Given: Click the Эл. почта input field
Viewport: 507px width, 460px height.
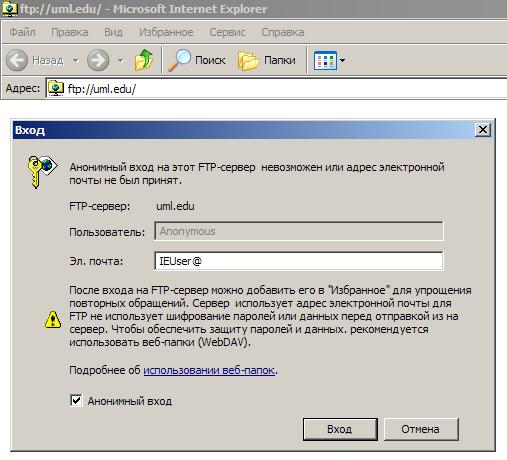Looking at the screenshot, I should [x=299, y=261].
